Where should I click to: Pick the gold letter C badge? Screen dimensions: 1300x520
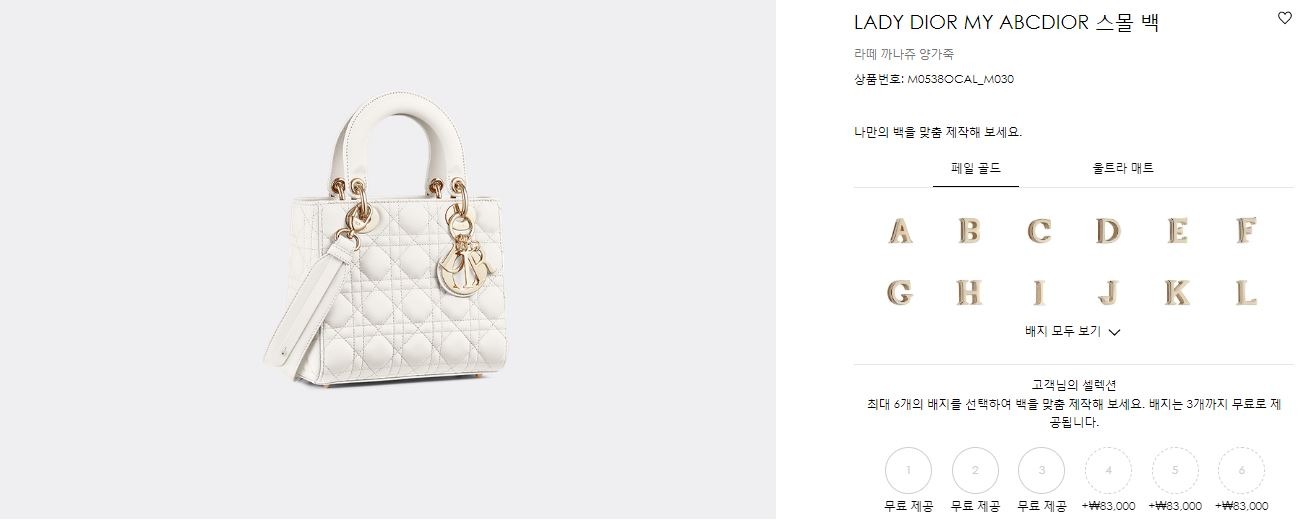1039,232
